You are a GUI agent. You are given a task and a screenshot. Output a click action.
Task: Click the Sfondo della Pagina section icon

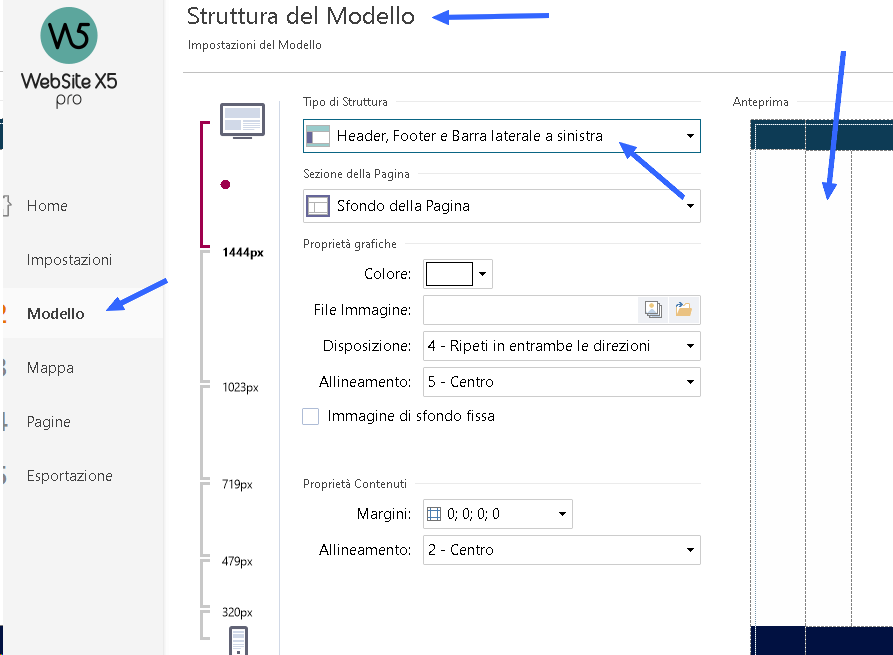click(x=318, y=206)
